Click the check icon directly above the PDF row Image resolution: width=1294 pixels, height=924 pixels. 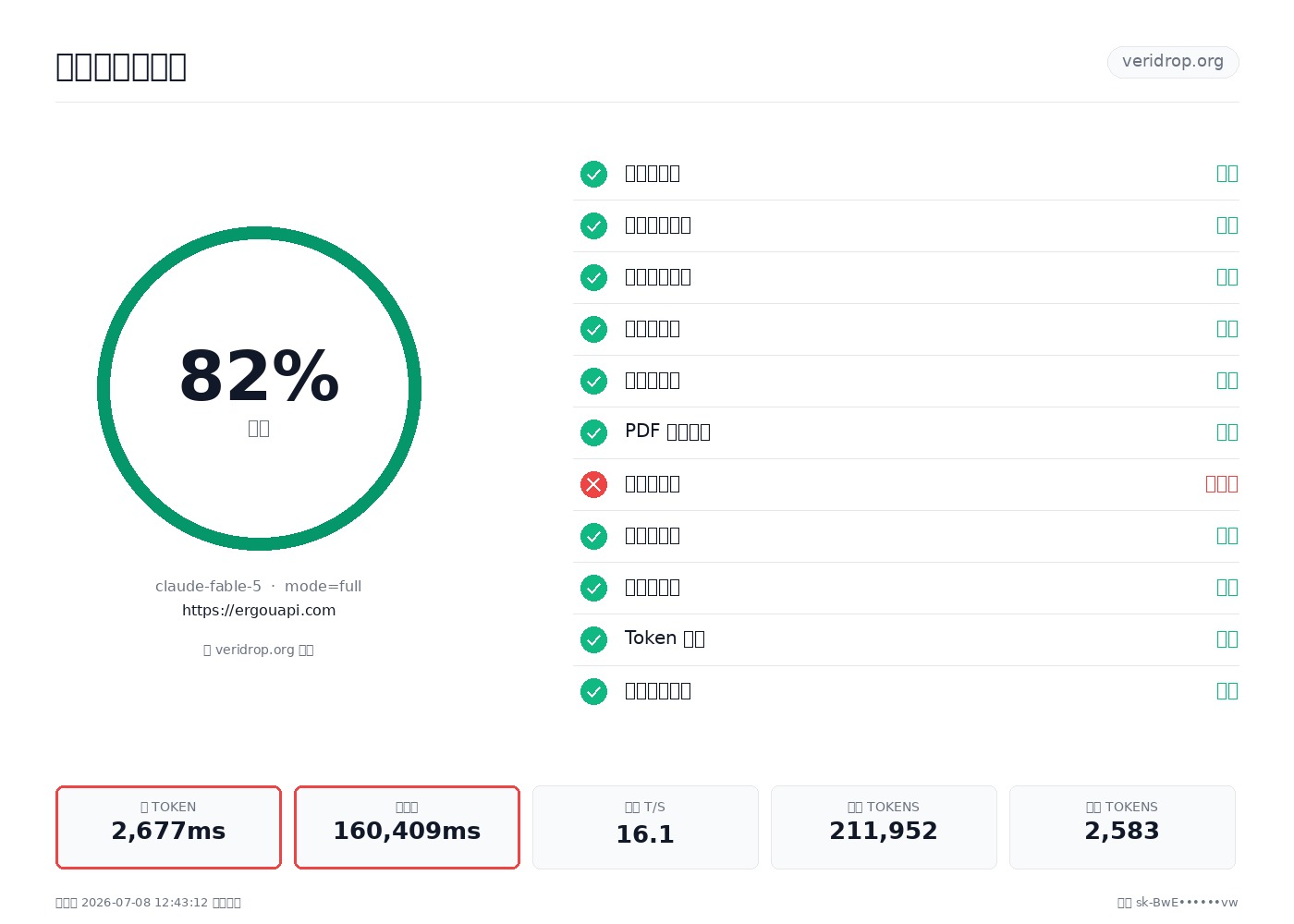pyautogui.click(x=593, y=381)
